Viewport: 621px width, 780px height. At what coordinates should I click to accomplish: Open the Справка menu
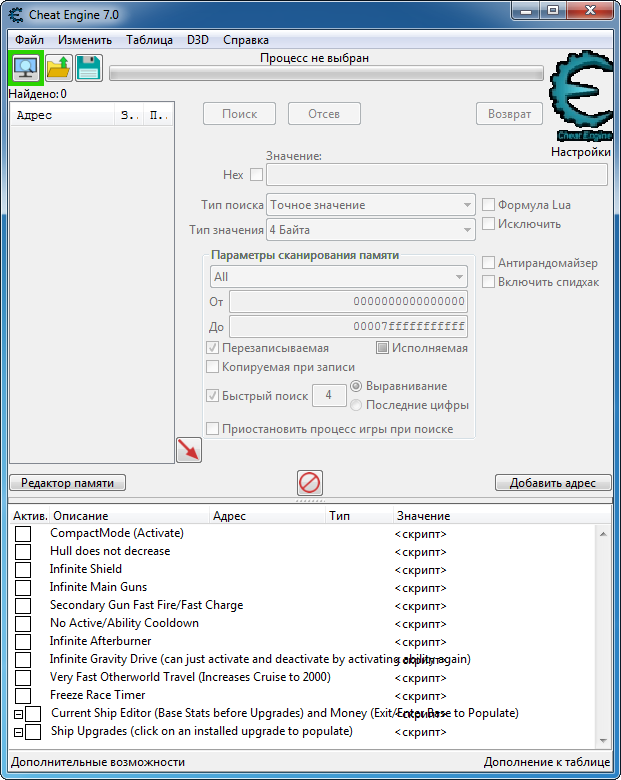(246, 40)
